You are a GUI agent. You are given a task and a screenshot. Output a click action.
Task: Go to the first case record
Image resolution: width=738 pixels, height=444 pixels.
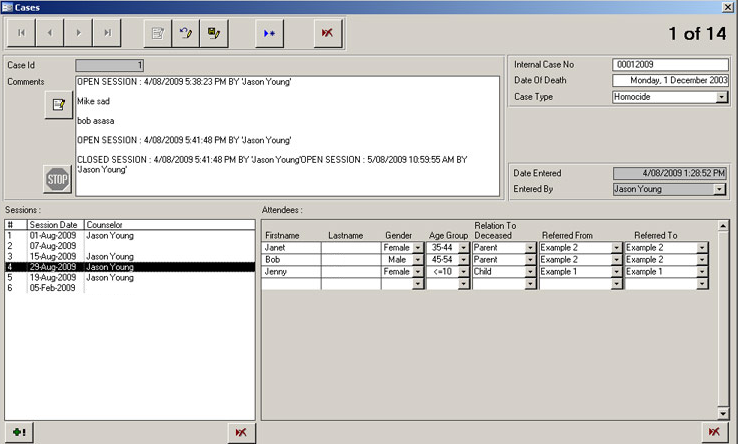point(21,33)
